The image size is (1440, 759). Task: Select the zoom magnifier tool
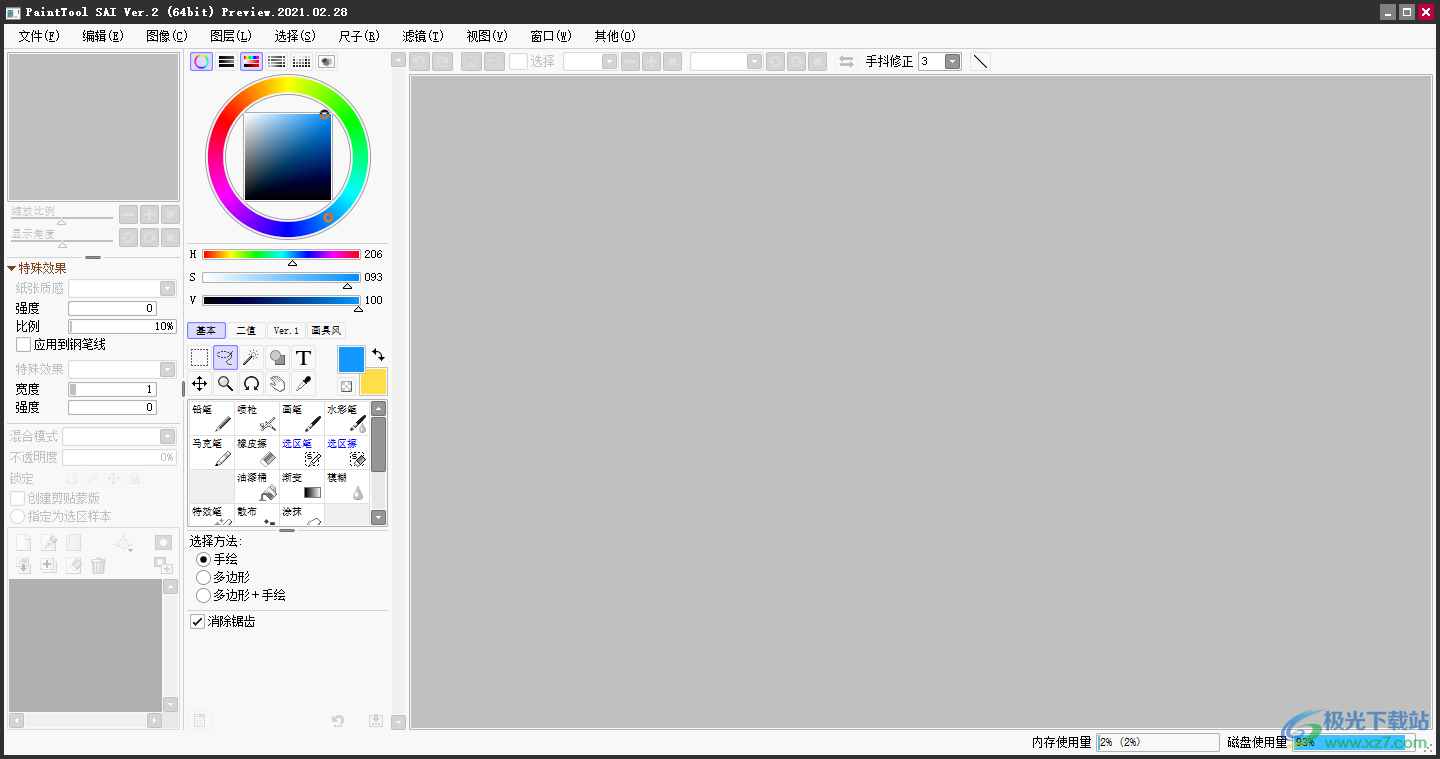(x=226, y=383)
